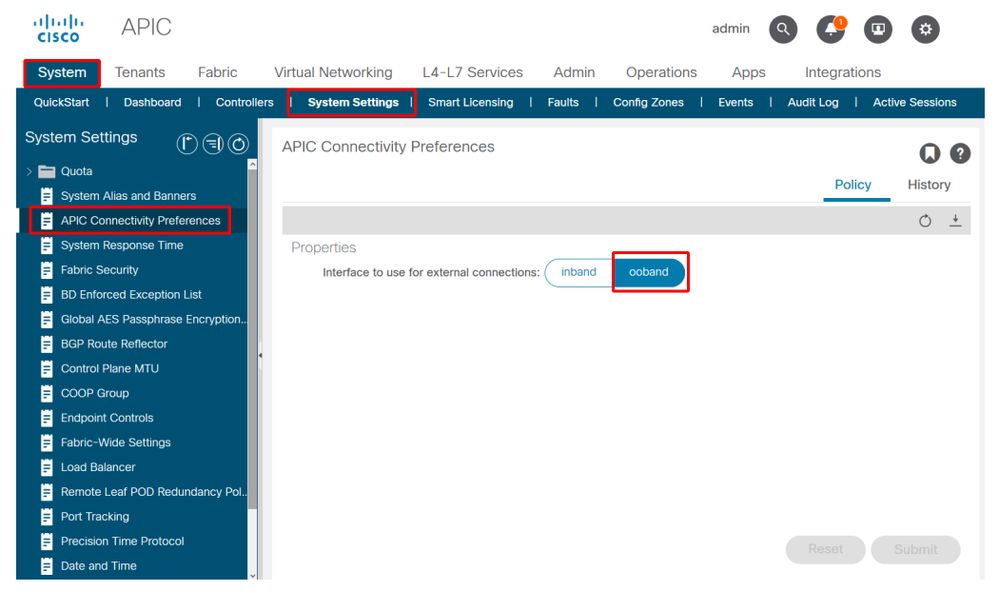The width and height of the screenshot is (999, 591).
Task: Open the settings gear icon
Action: (924, 29)
